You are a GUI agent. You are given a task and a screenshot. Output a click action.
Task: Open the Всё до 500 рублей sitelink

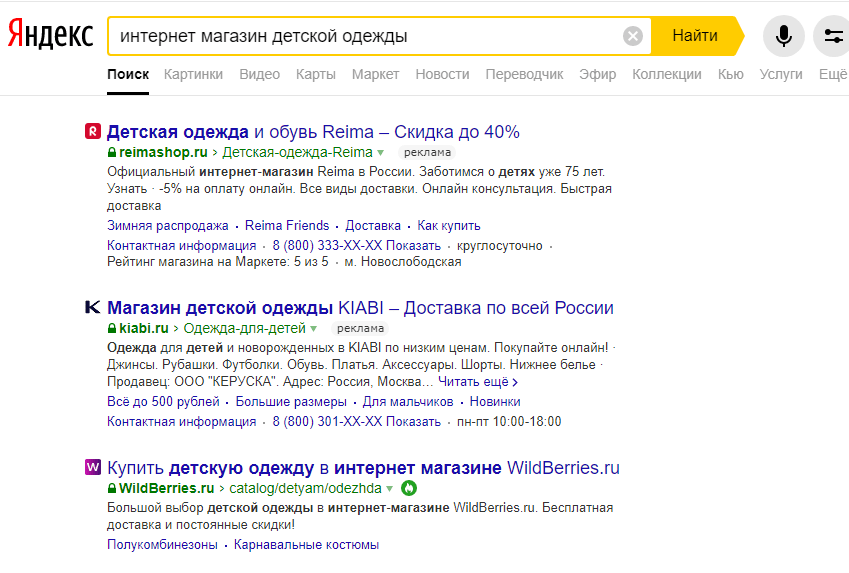[163, 401]
